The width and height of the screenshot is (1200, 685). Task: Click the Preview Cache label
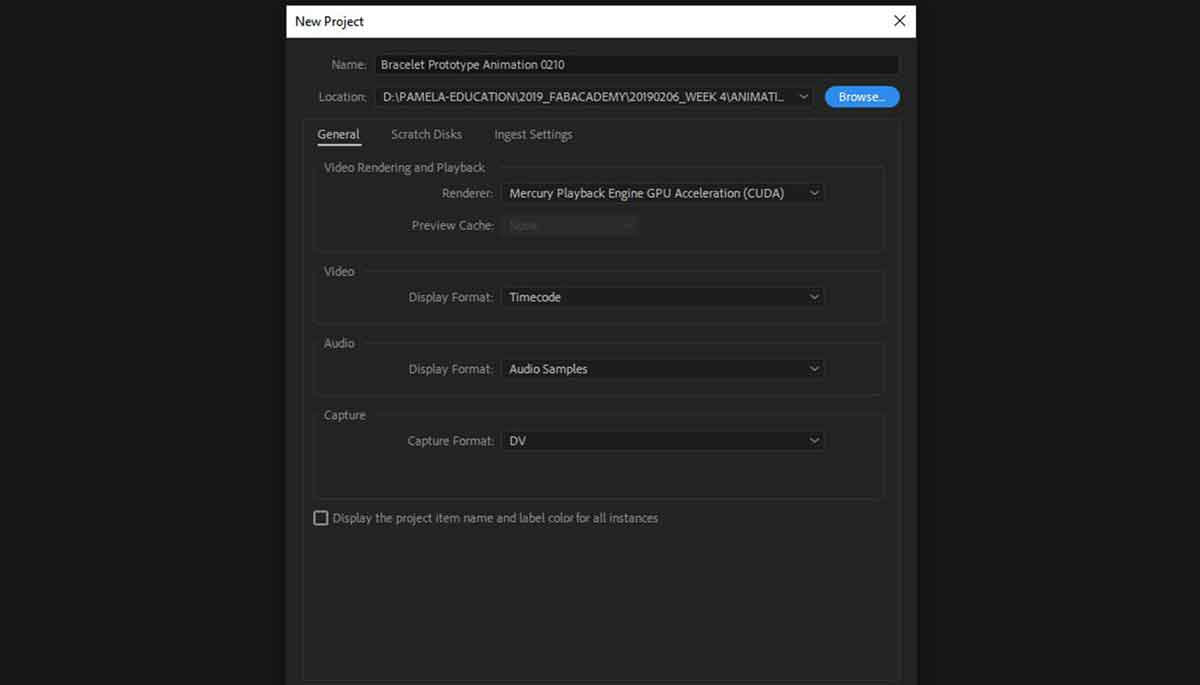tap(452, 226)
